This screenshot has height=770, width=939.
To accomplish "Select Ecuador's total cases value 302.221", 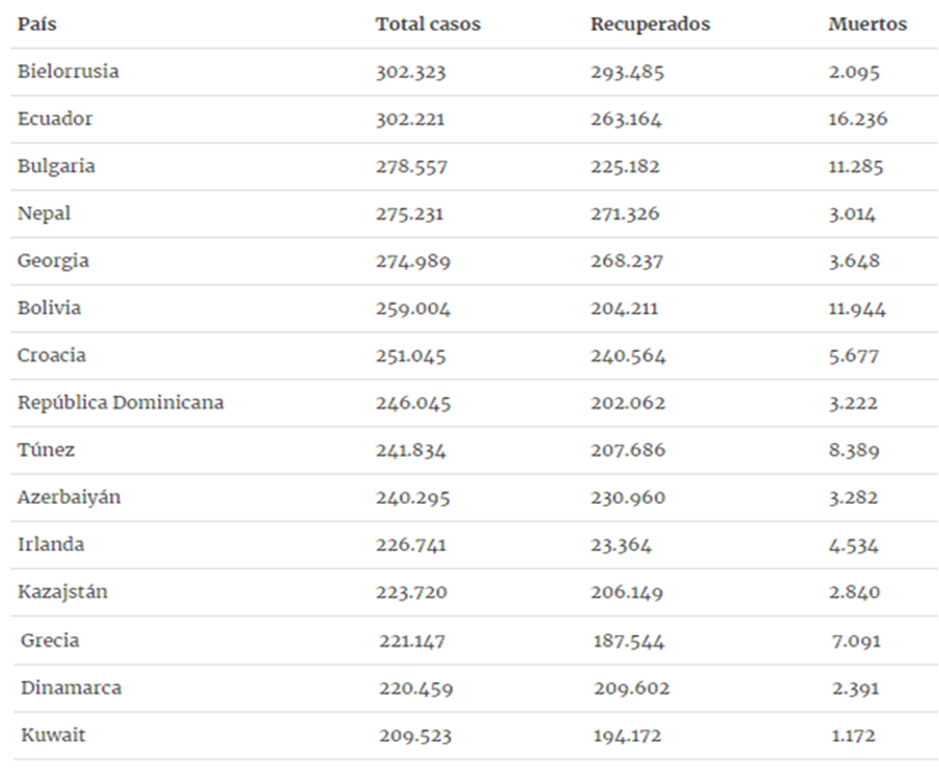I will click(410, 119).
